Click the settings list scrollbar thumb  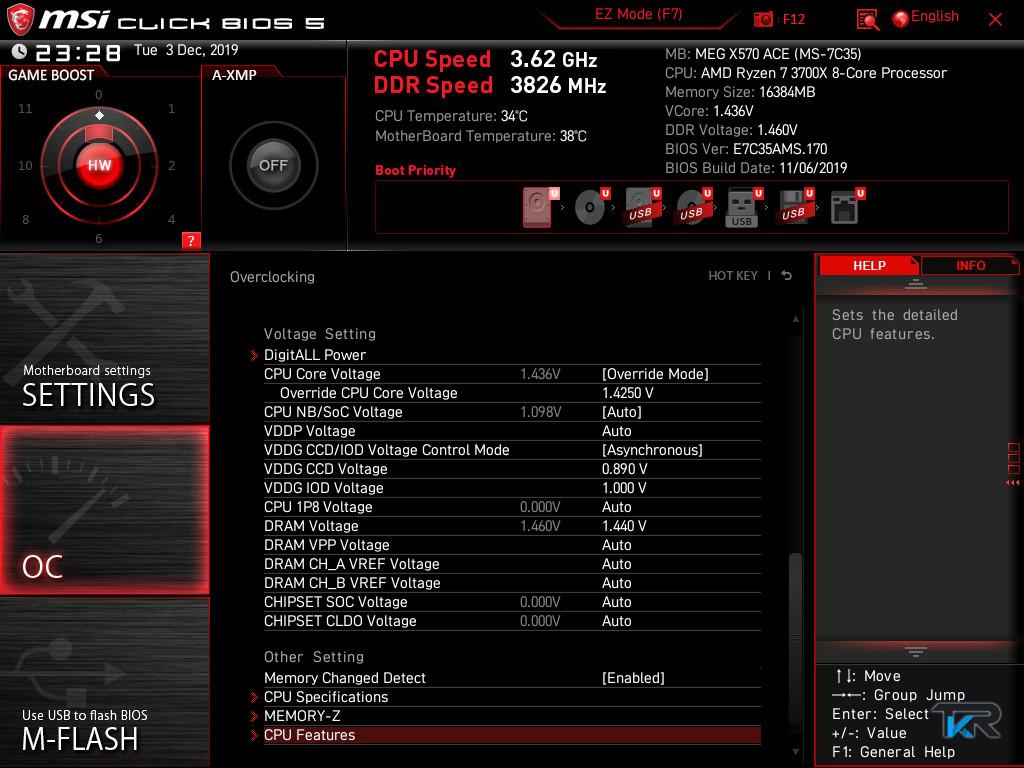point(795,637)
